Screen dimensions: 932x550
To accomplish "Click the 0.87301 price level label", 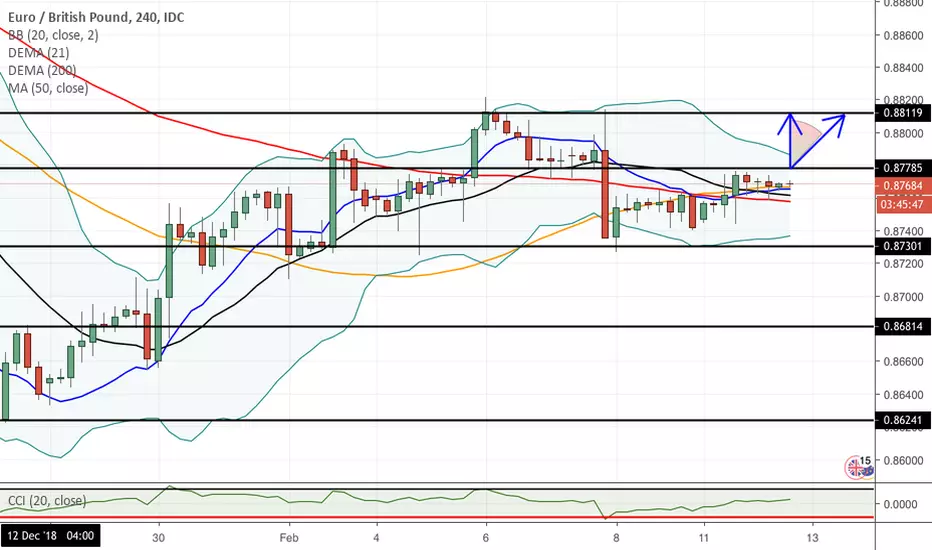I will point(902,246).
